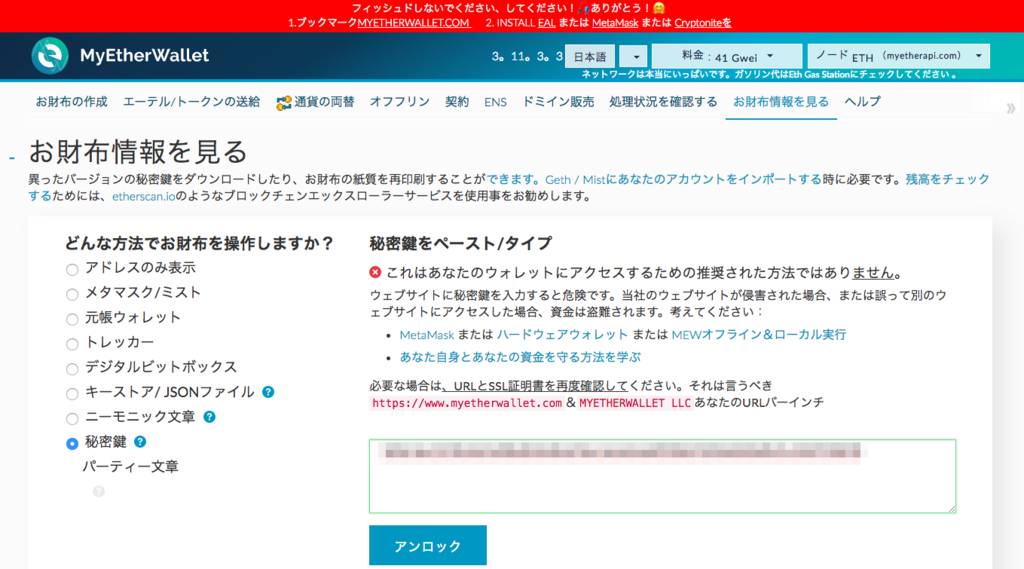Open the etherscan.io link
Viewport: 1024px width, 569px height.
tap(144, 197)
